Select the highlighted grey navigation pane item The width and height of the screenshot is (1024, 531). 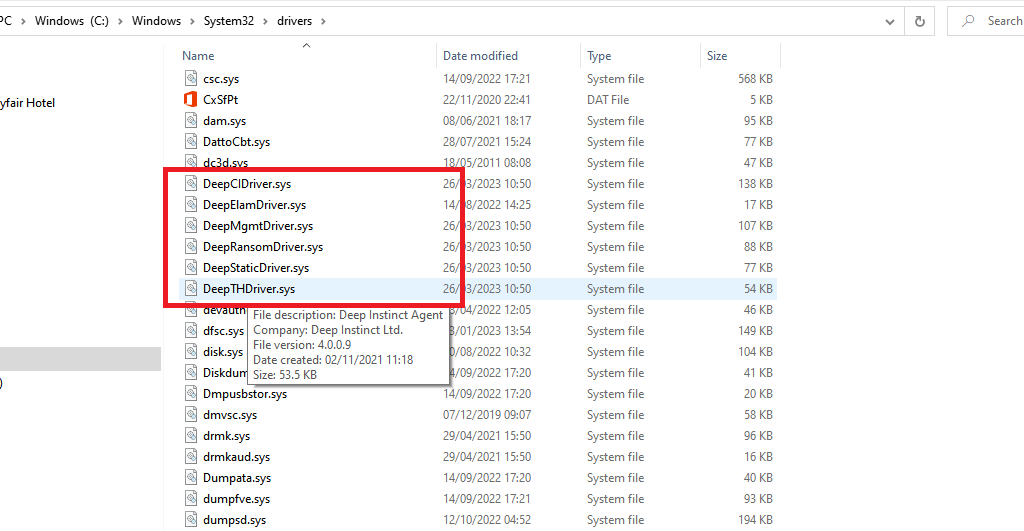click(80, 359)
